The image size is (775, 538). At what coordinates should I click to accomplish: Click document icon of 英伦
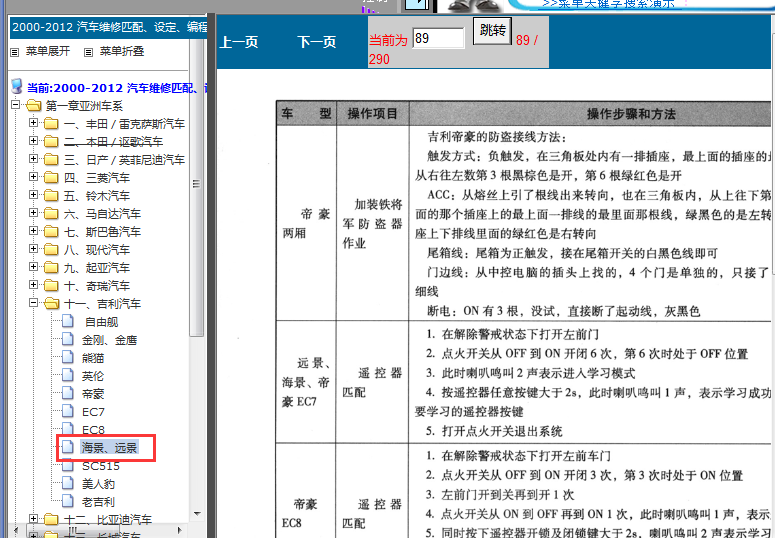click(x=68, y=375)
